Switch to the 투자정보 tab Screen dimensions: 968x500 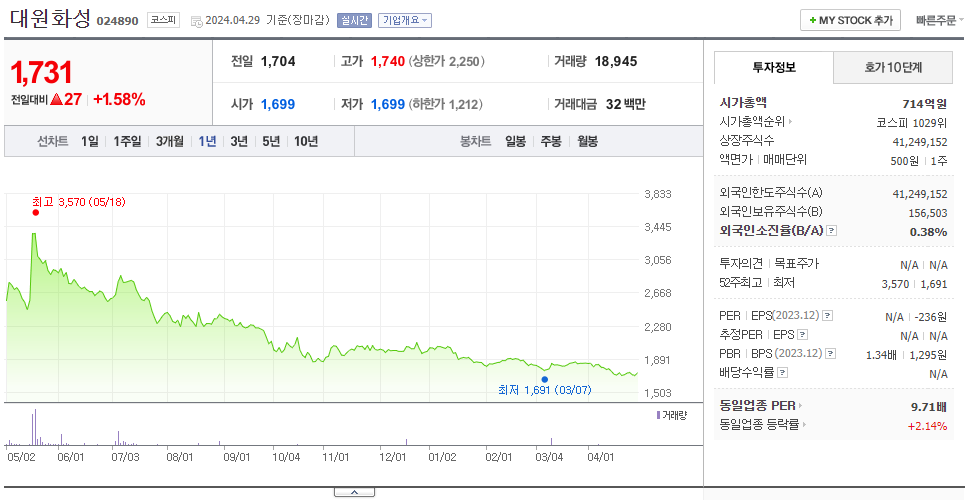774,67
